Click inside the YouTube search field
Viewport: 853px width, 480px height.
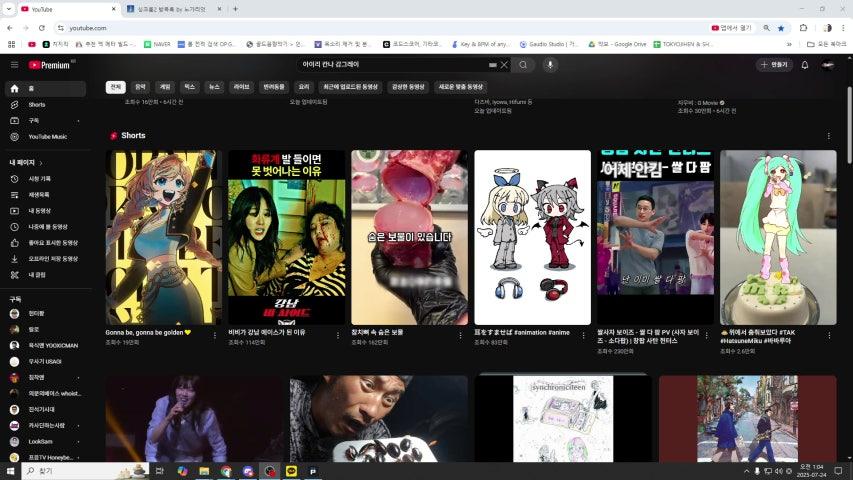tap(392, 65)
